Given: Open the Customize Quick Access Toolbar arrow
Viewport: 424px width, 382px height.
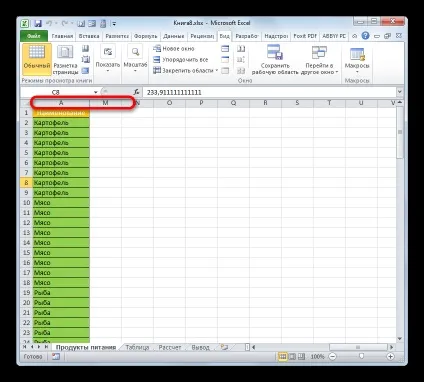Looking at the screenshot, I should [114, 24].
